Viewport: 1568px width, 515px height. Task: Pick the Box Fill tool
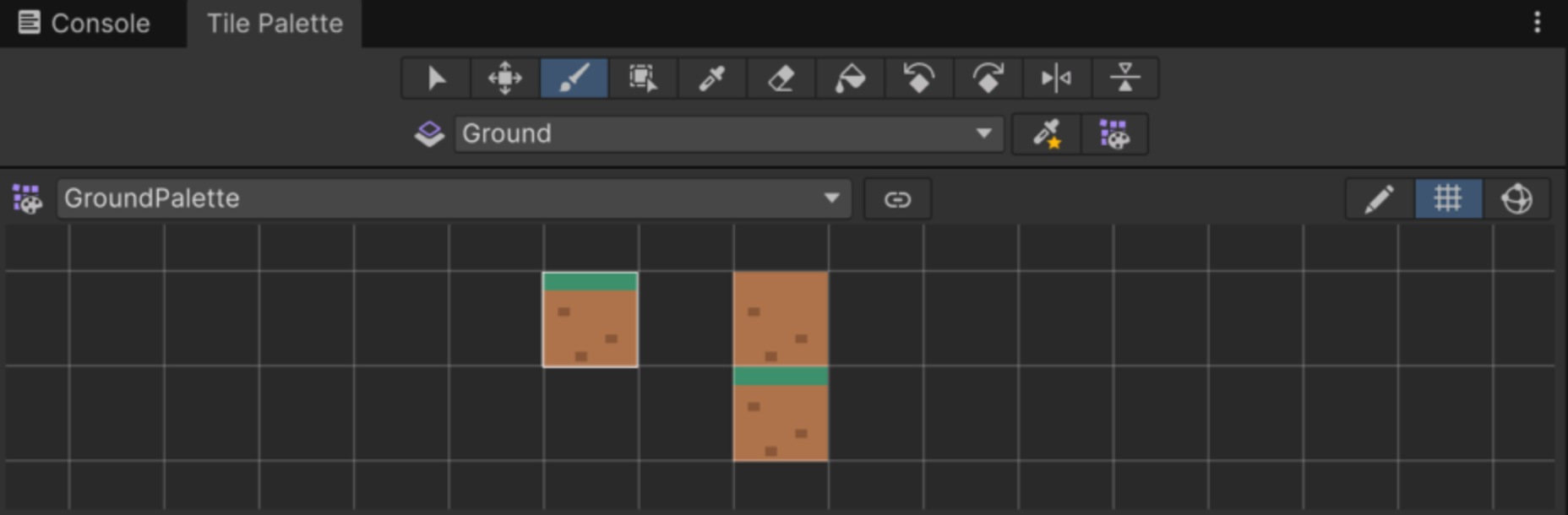(643, 79)
